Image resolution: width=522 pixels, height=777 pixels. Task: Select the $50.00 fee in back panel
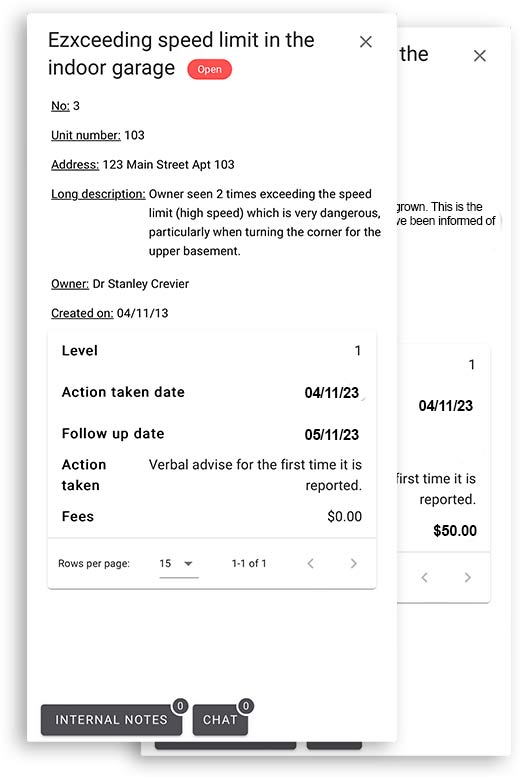455,531
